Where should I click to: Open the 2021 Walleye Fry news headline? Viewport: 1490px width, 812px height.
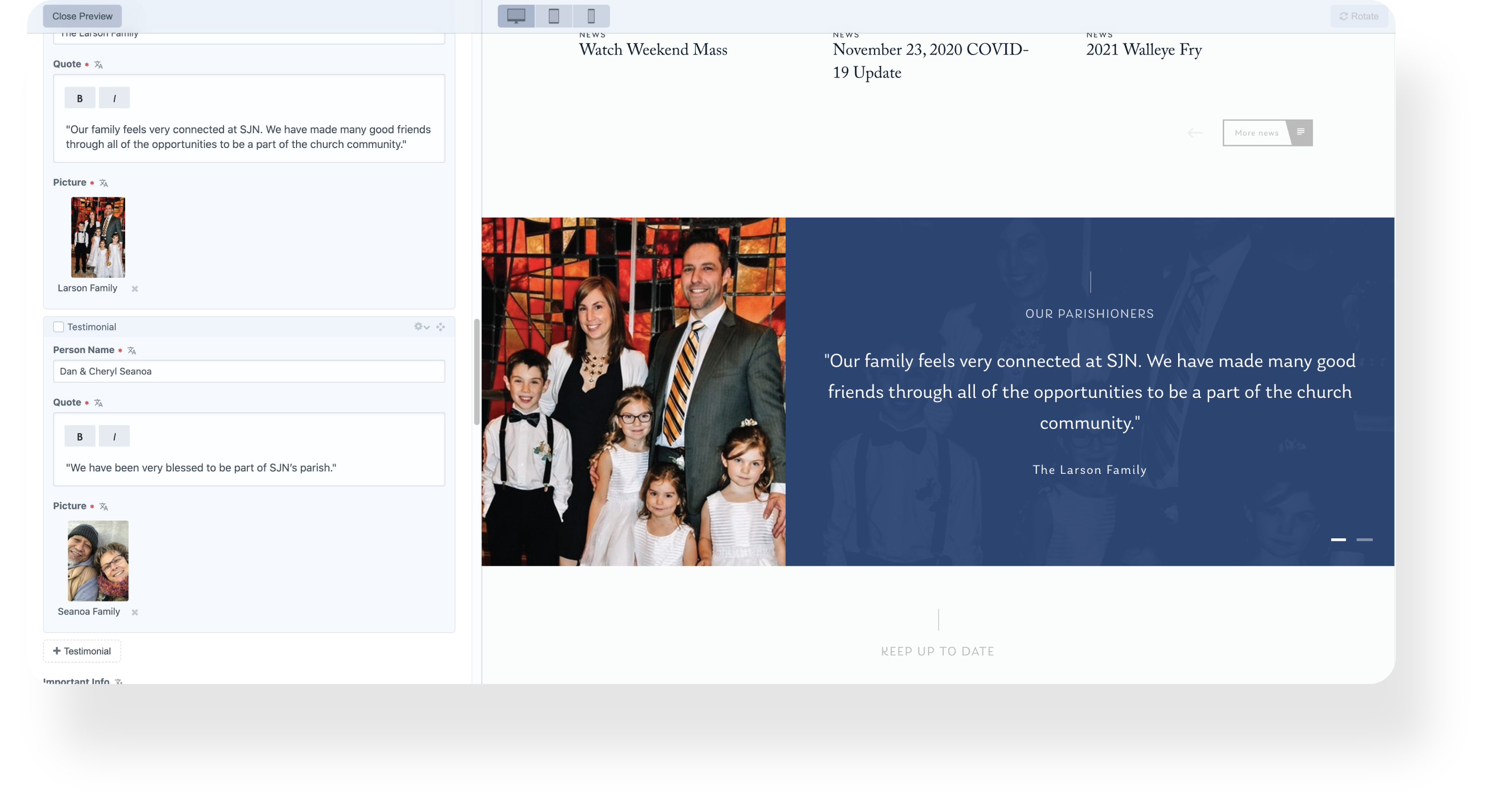(x=1143, y=50)
